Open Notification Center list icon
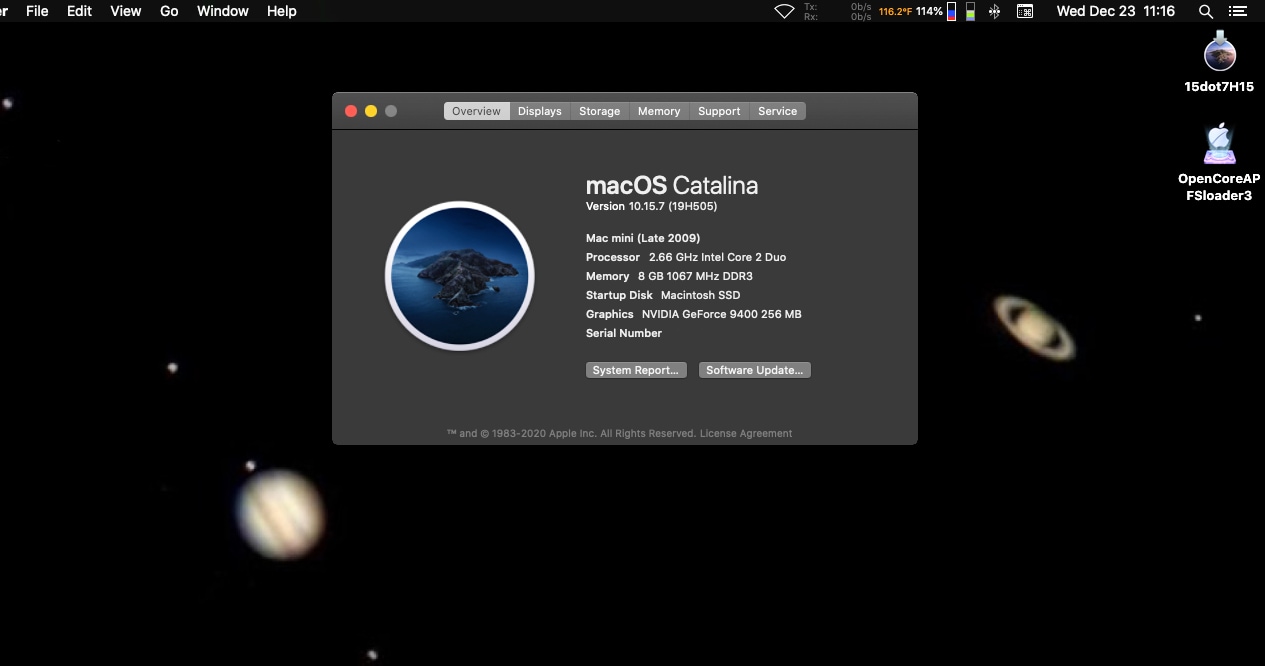 [1238, 11]
